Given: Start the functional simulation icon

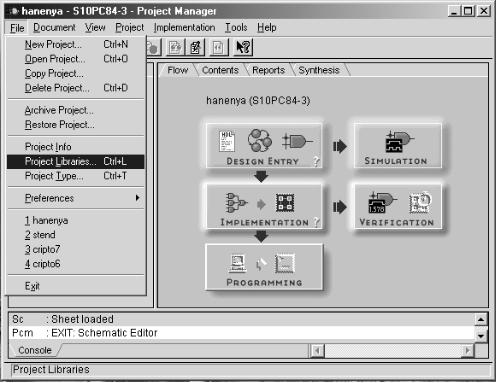Looking at the screenshot, I should point(399,142).
